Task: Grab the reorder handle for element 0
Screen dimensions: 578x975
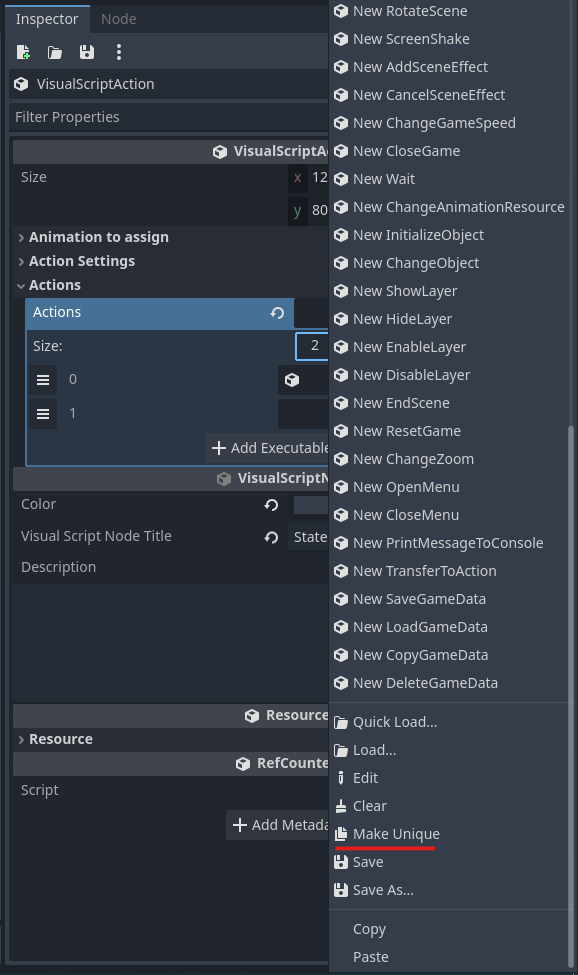Action: coord(43,380)
